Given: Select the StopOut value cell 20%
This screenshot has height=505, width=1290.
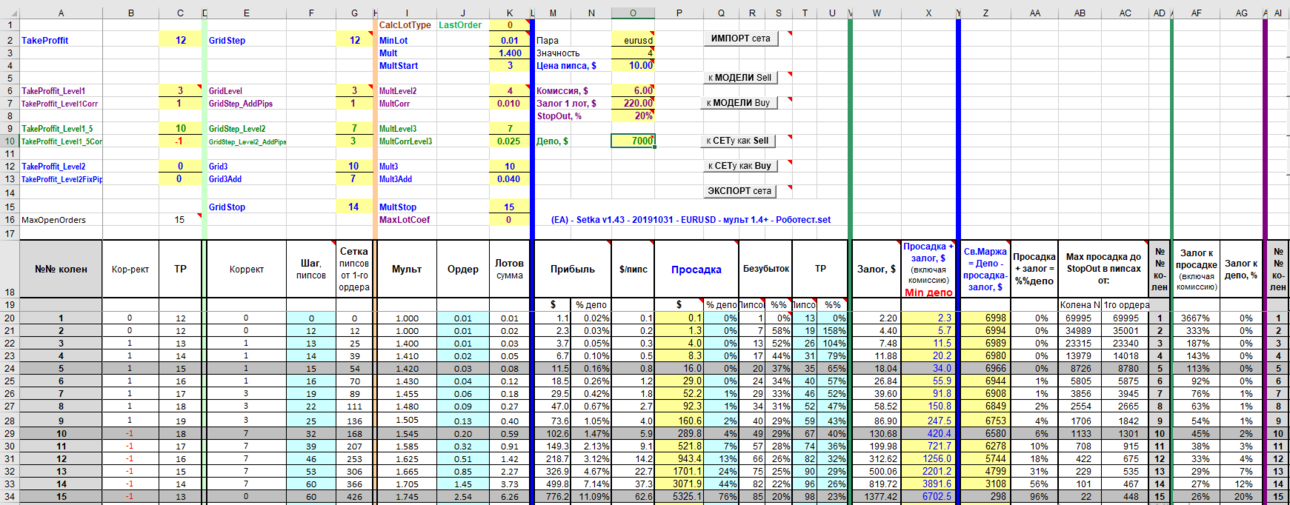Looking at the screenshot, I should tap(632, 116).
